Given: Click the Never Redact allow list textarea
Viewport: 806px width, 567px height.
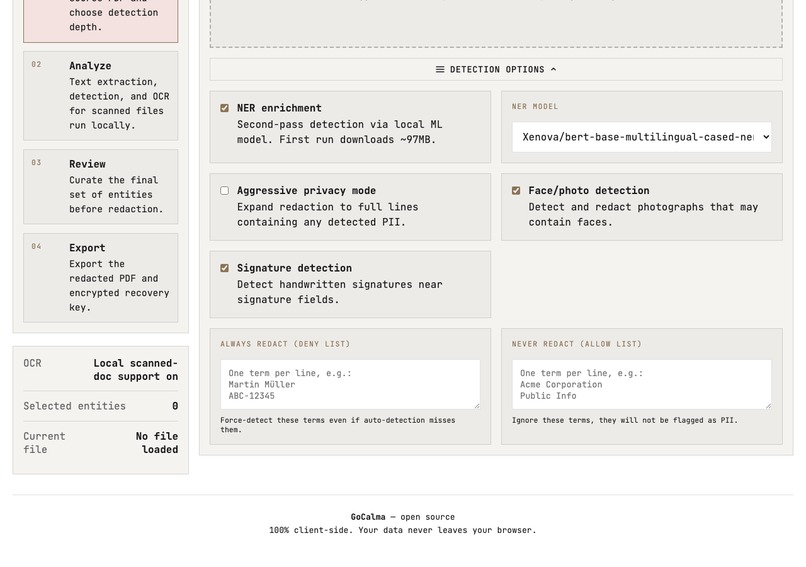Looking at the screenshot, I should coord(642,385).
